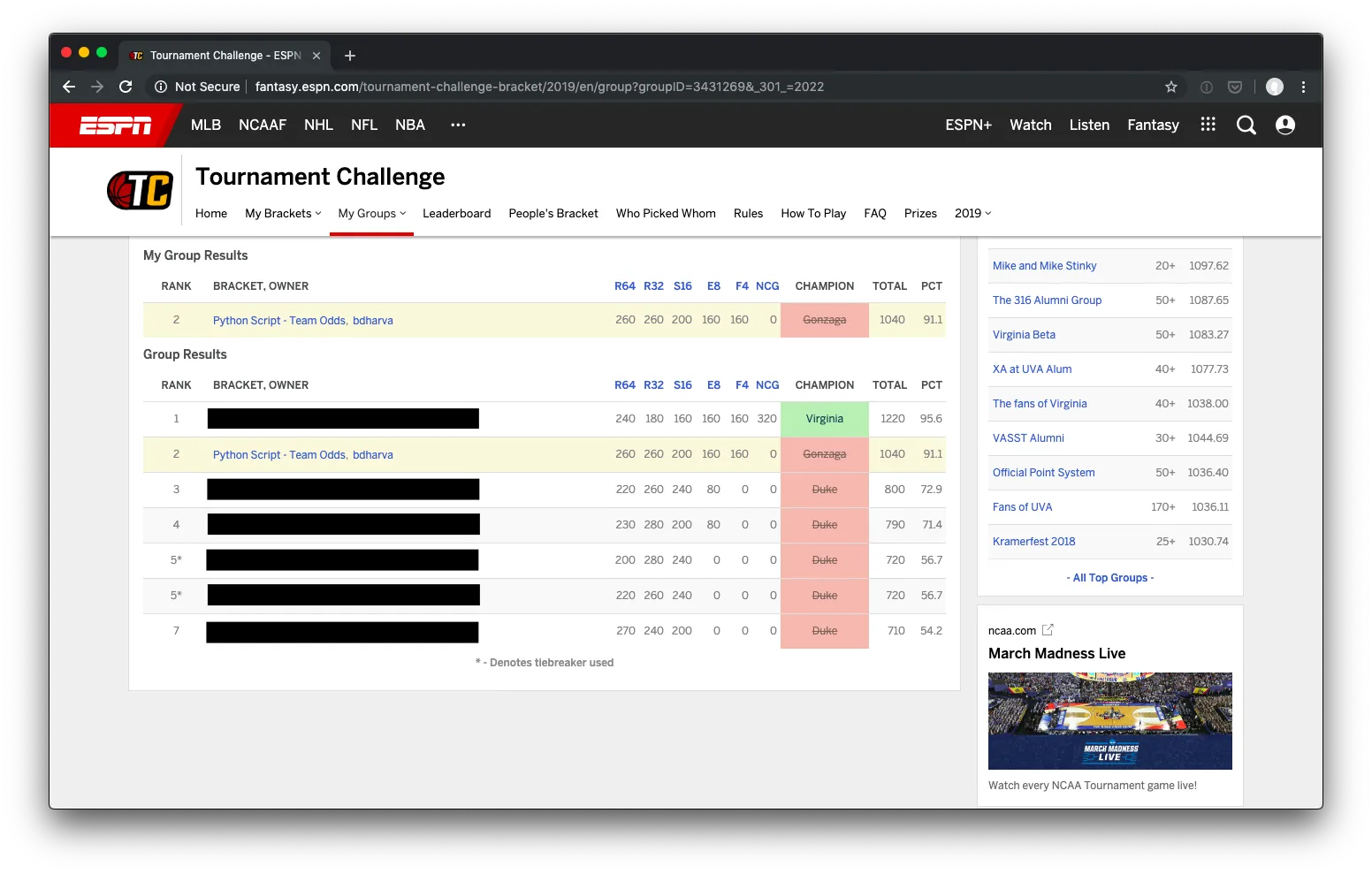Open the ESPN search icon
The height and width of the screenshot is (874, 1372).
[1246, 125]
